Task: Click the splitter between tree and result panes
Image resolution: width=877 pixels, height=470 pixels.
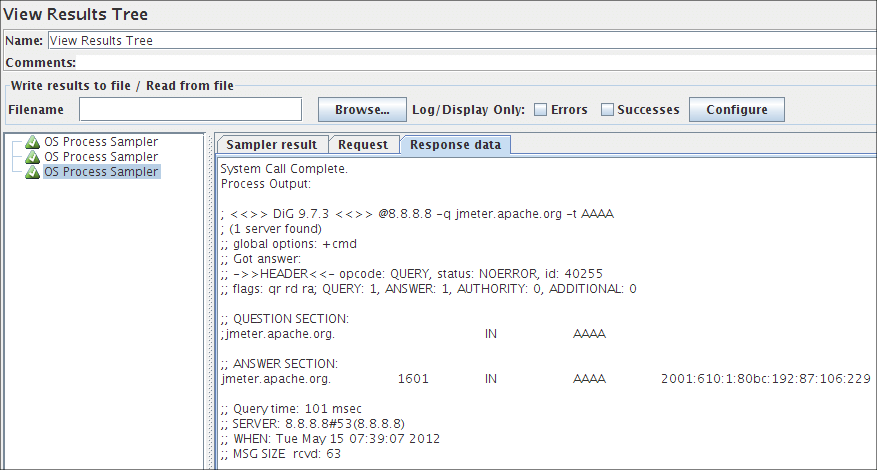Action: coord(209,300)
